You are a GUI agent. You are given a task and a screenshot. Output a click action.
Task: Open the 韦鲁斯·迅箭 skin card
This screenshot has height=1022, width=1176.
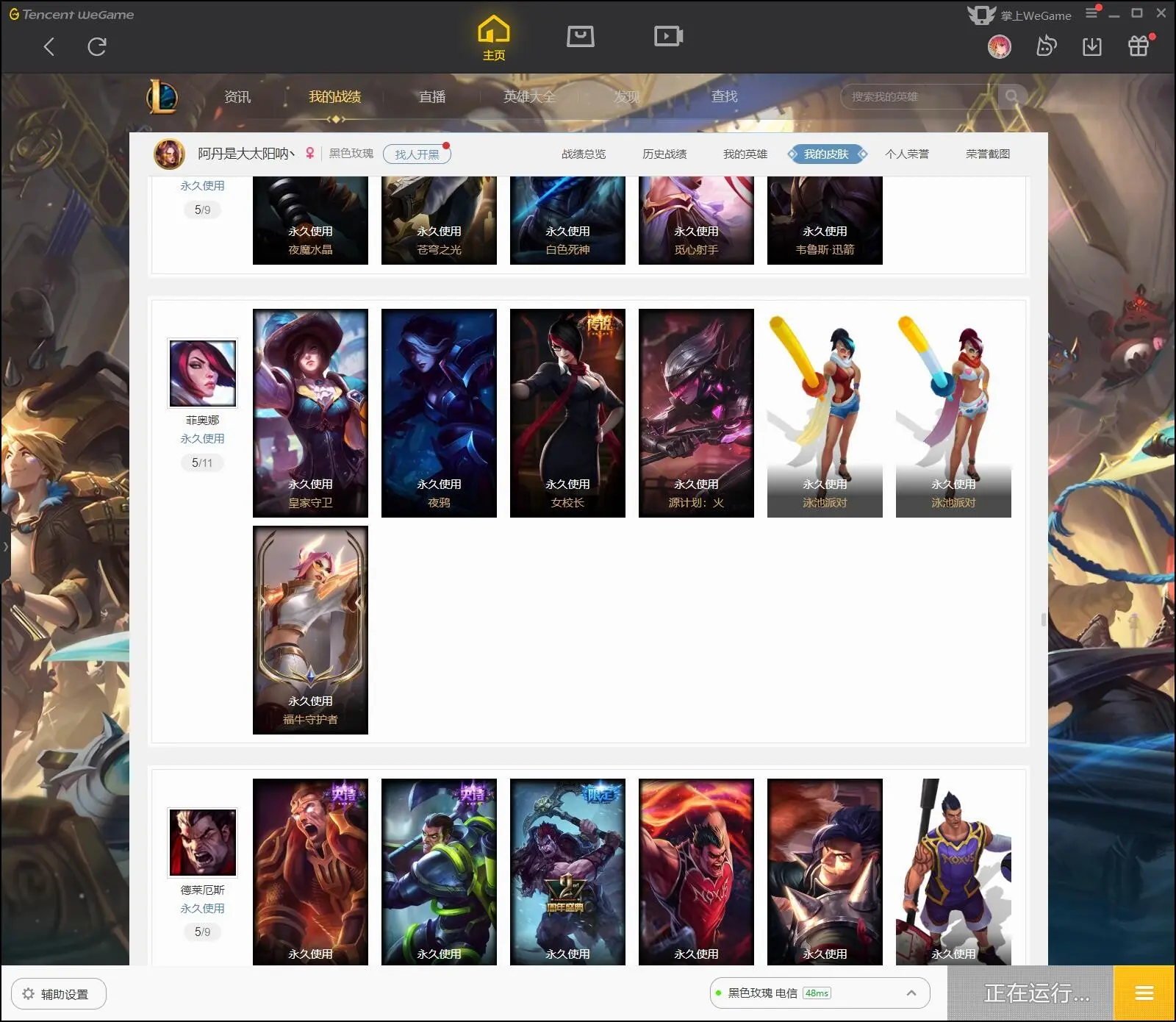pos(825,221)
